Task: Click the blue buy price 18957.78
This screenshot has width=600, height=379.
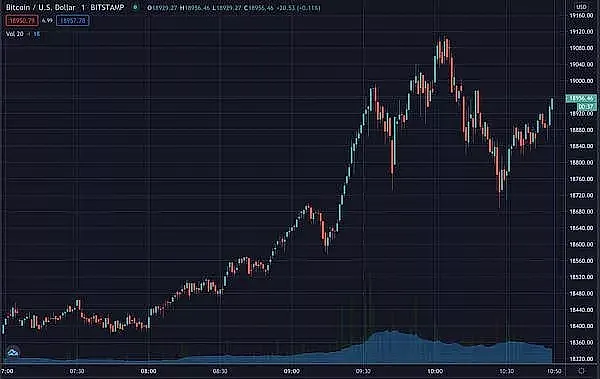Action: pyautogui.click(x=73, y=20)
